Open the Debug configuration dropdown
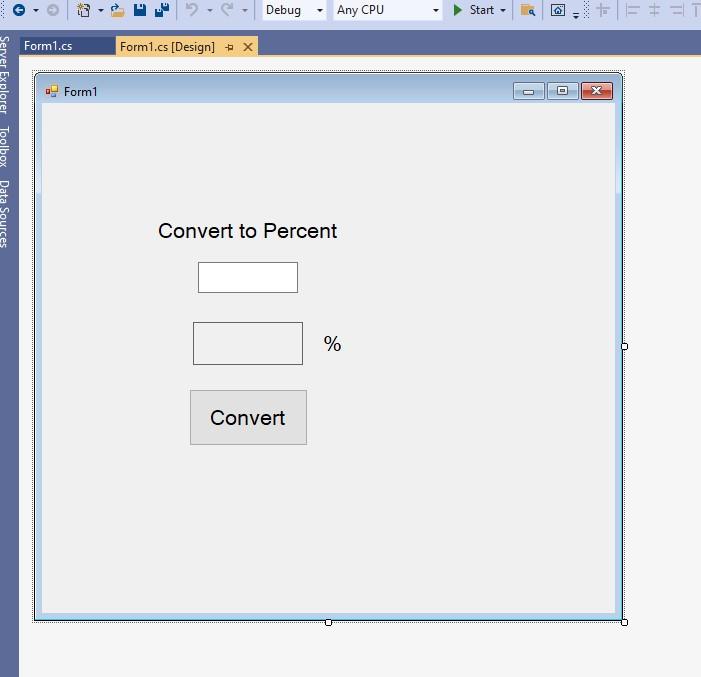Viewport: 701px width, 677px height. (x=294, y=10)
